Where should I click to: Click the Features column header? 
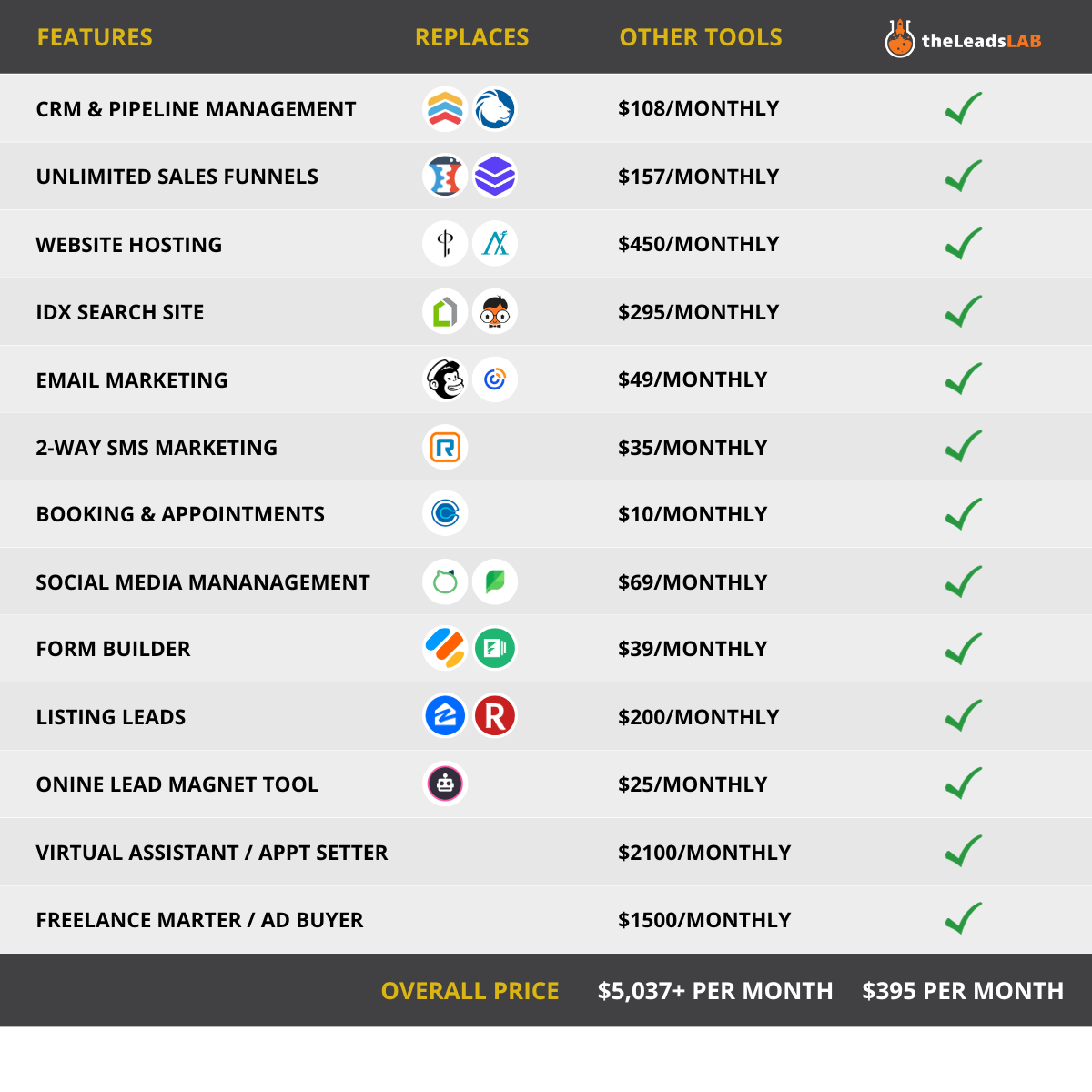pyautogui.click(x=95, y=37)
